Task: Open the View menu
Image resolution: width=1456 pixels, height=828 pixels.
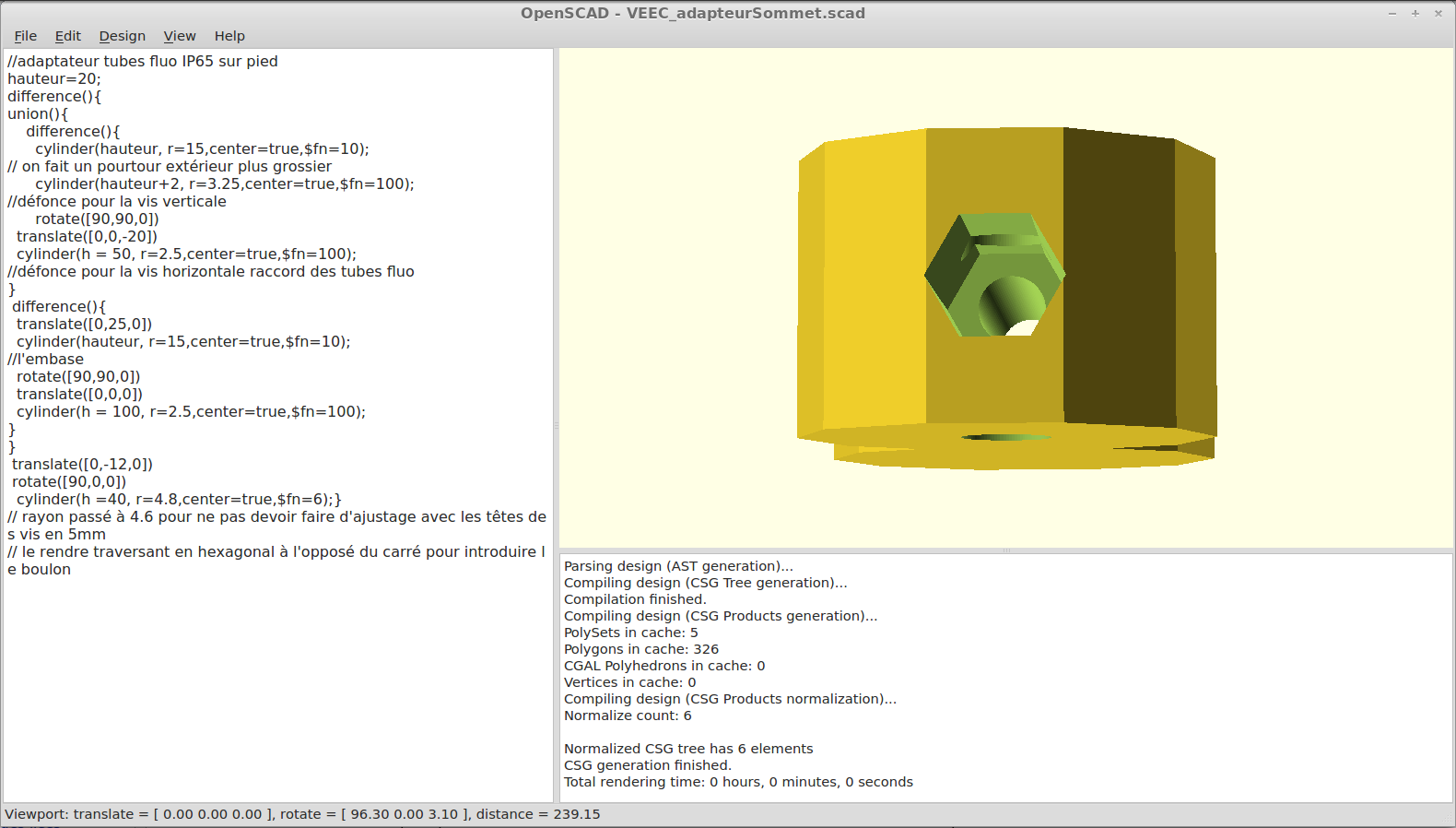Action: coord(180,36)
